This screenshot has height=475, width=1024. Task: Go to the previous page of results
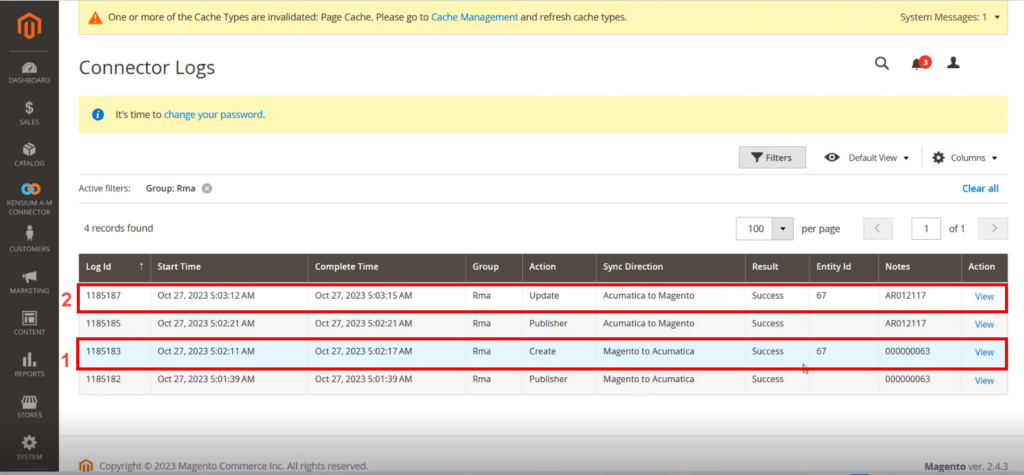click(878, 229)
